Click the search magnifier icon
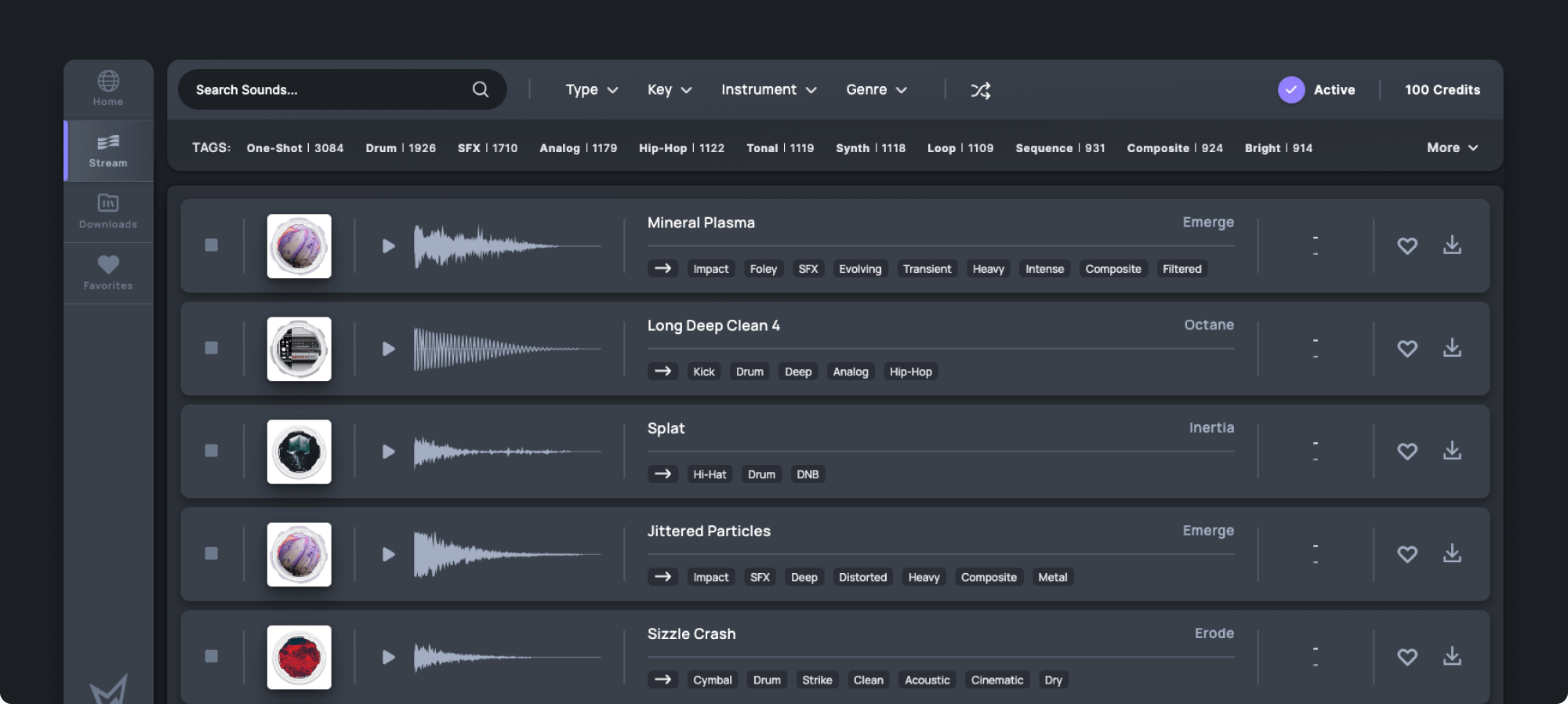Screen dimensions: 1568x704 pos(480,89)
